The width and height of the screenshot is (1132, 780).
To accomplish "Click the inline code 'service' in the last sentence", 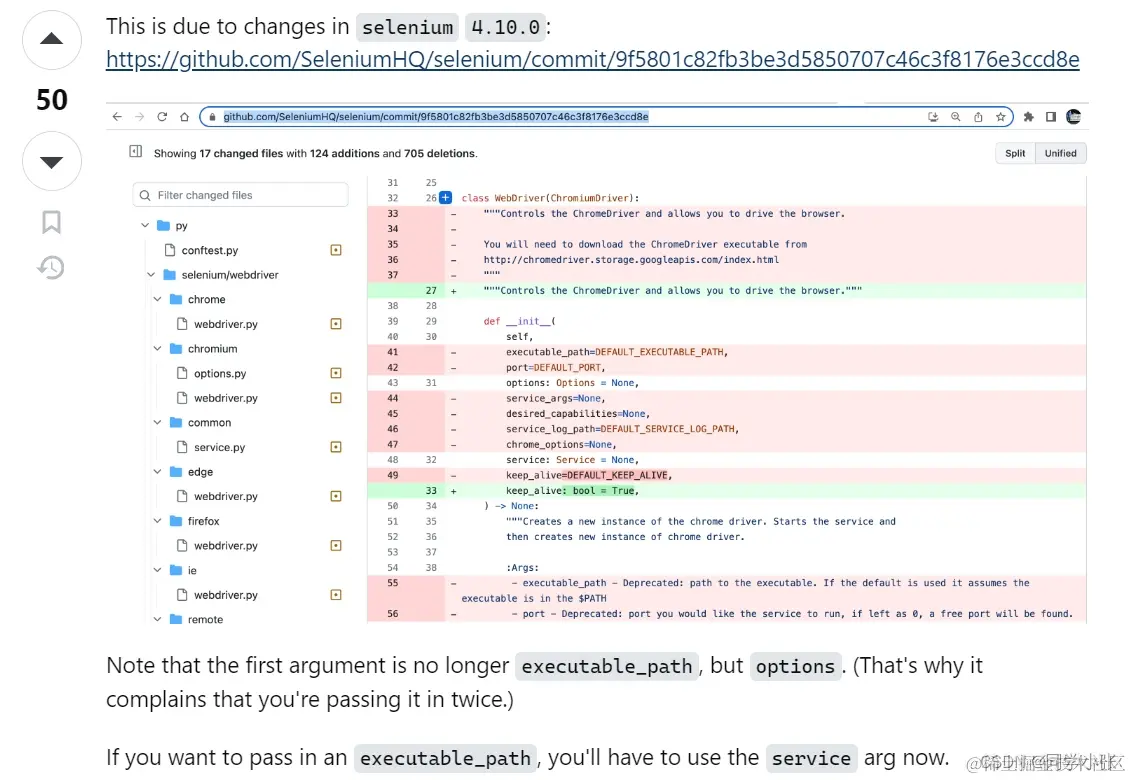I will (x=811, y=758).
